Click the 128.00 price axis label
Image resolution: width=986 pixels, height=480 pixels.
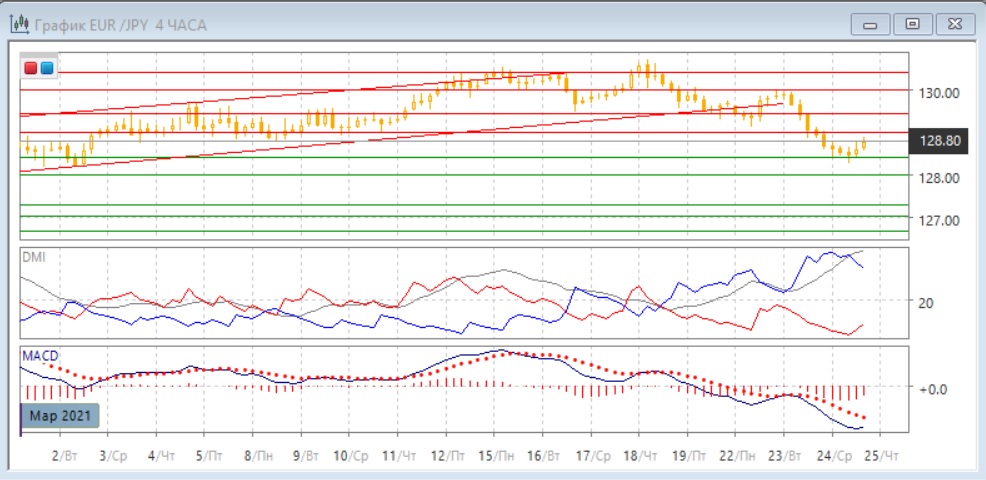tap(940, 178)
